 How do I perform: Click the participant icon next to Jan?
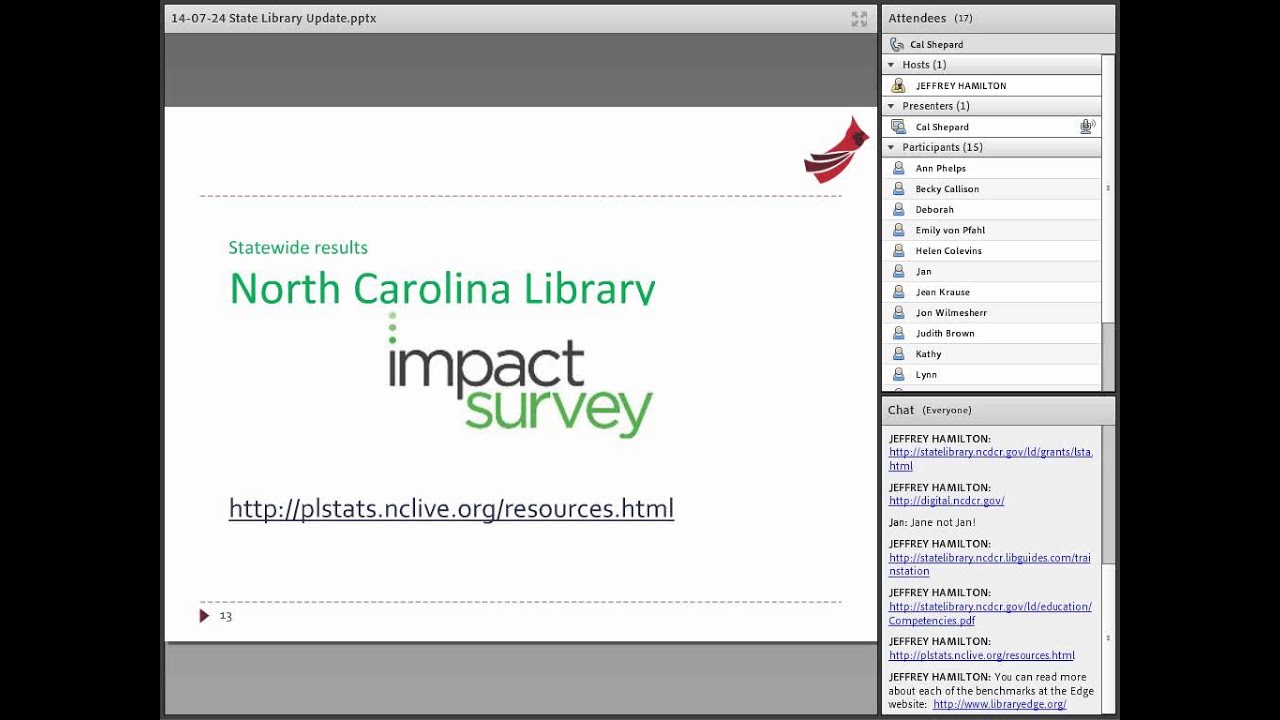(898, 272)
